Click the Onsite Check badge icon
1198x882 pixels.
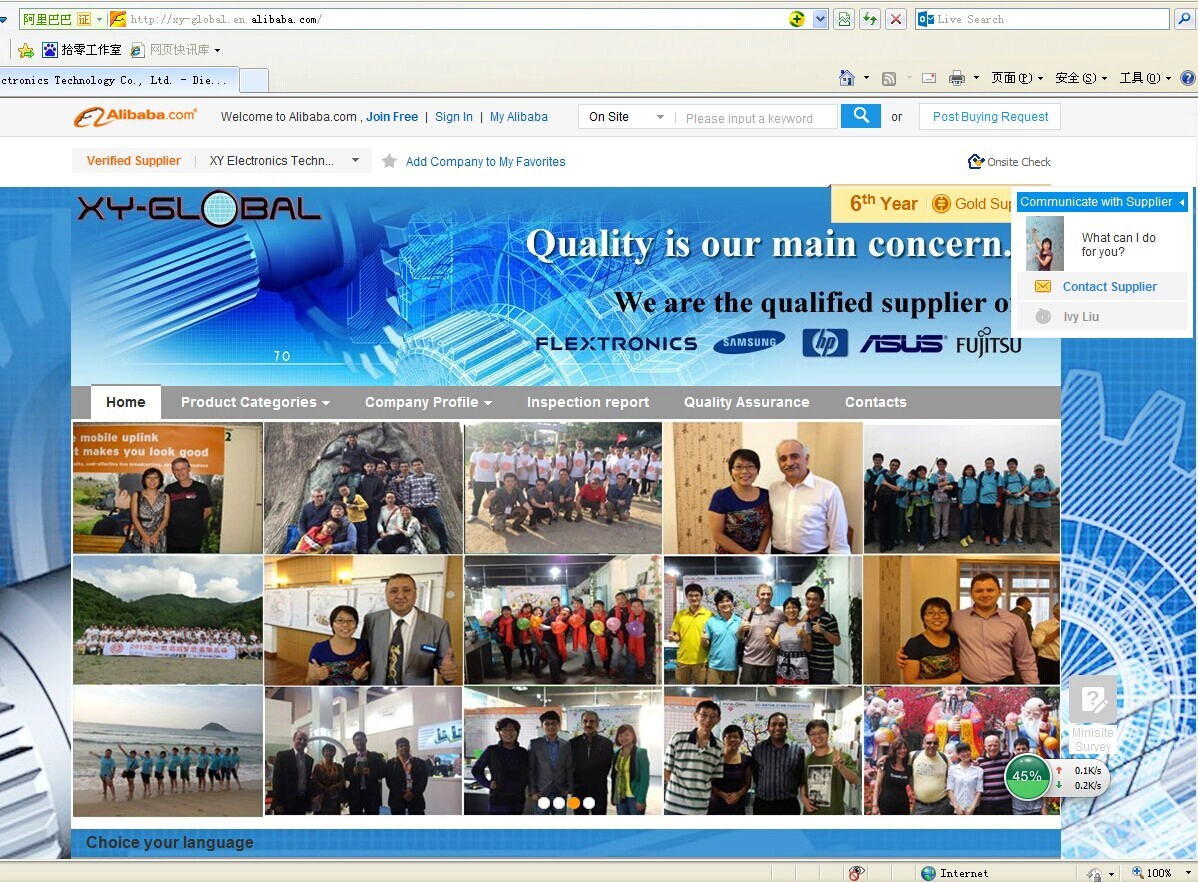[x=976, y=161]
